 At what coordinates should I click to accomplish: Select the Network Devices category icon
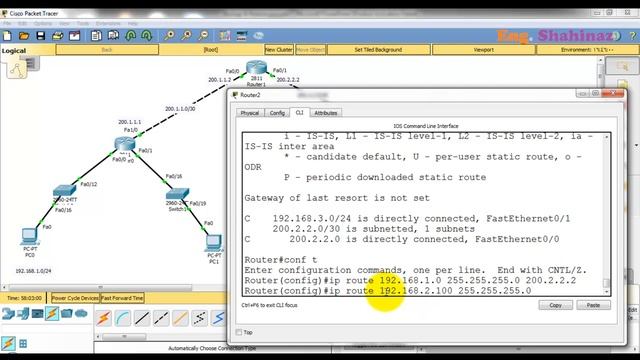(8, 313)
